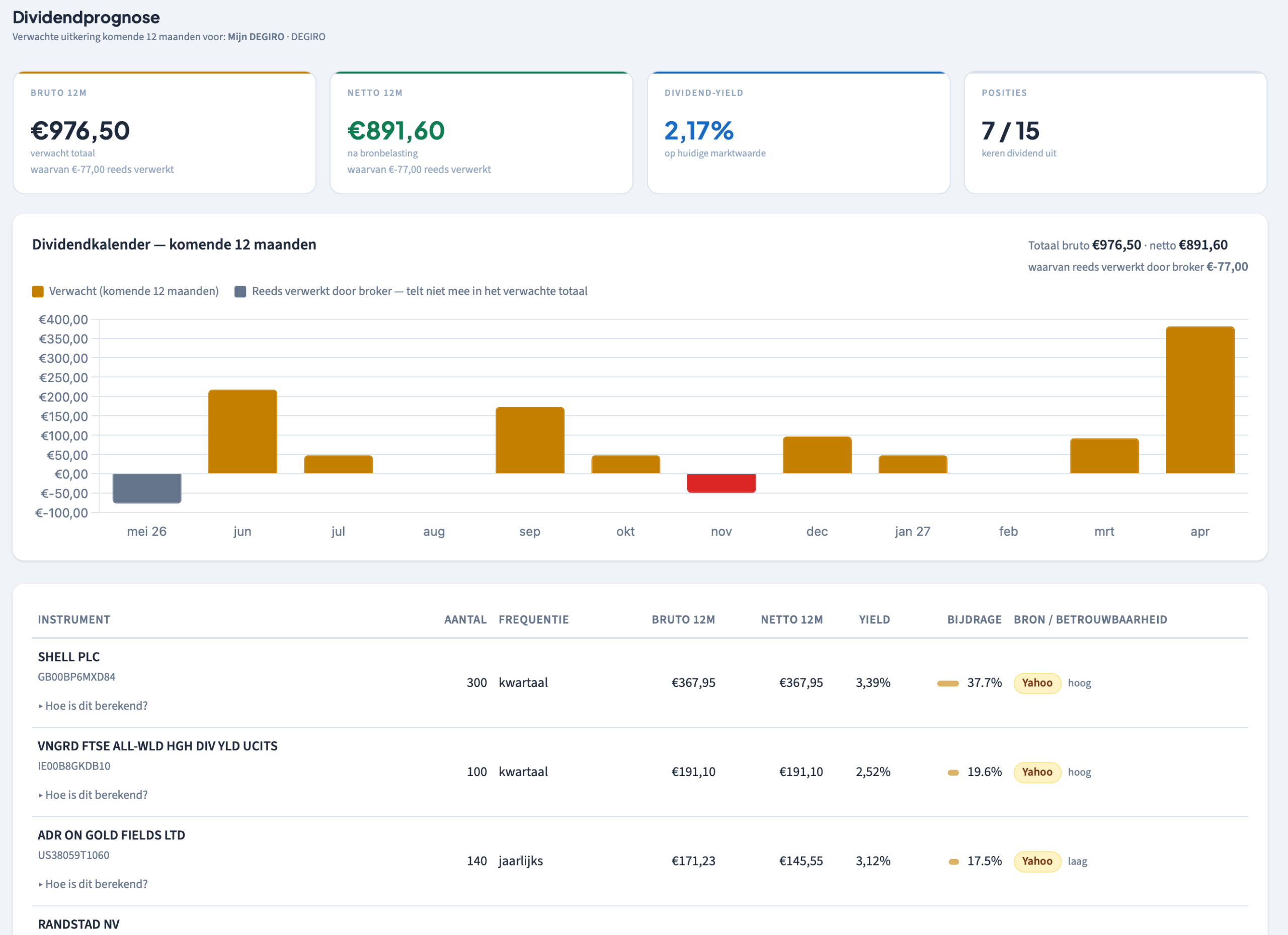Click the "Totaal bruto €976,50" chart summary
Image resolution: width=1288 pixels, height=935 pixels.
1084,245
